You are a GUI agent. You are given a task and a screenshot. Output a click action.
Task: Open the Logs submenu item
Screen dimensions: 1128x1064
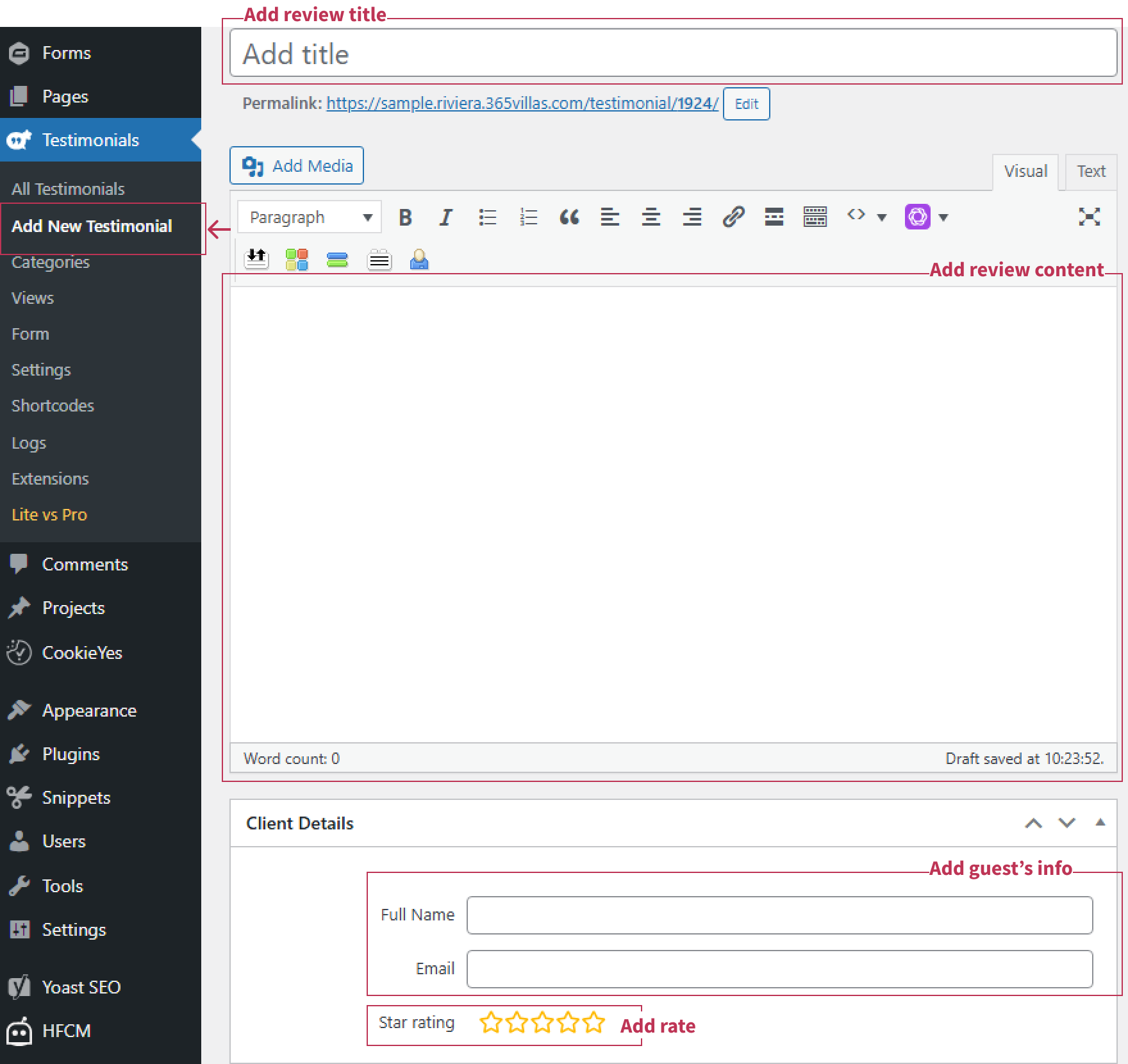click(x=29, y=443)
